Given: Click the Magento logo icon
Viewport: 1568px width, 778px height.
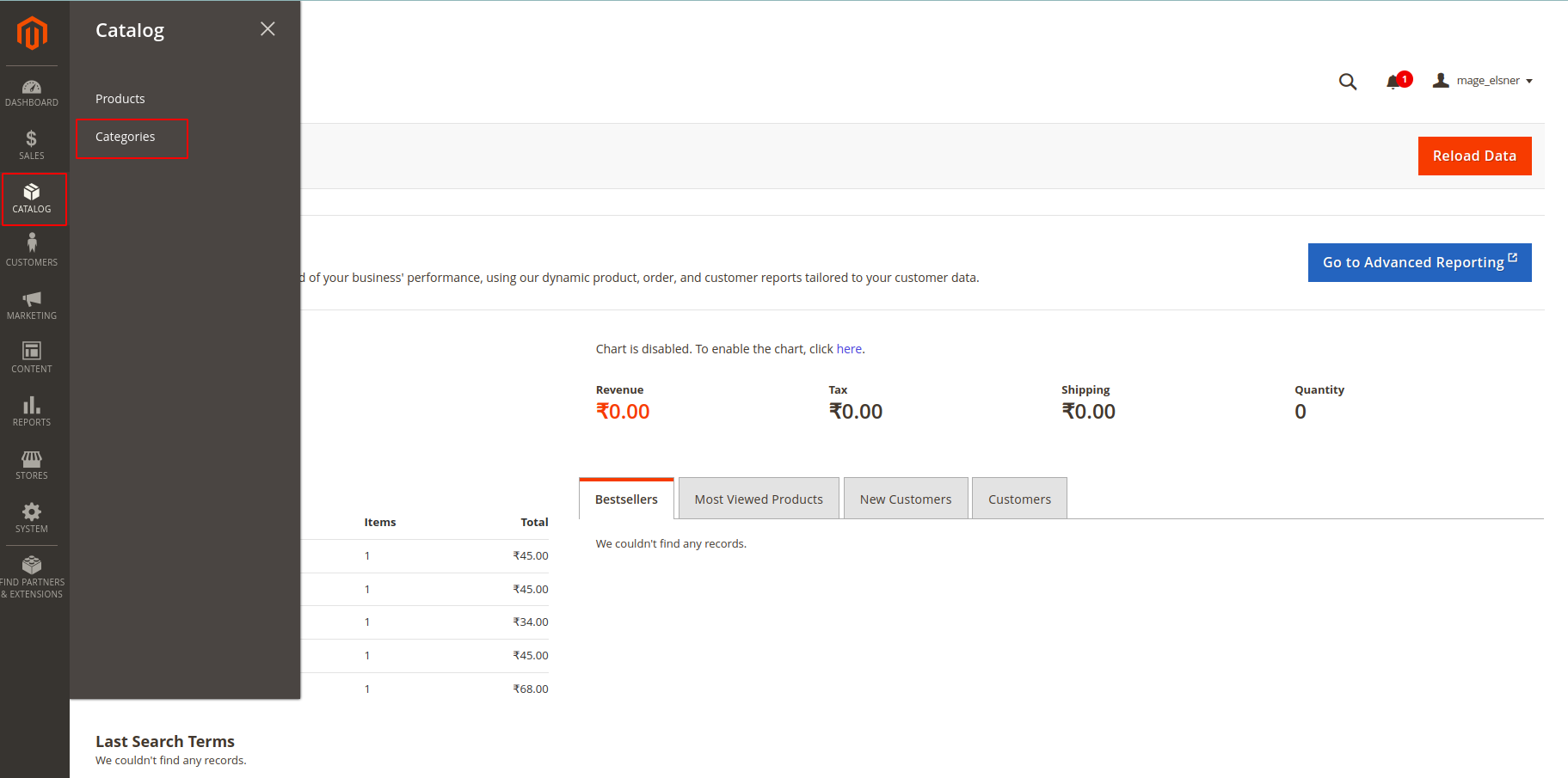Looking at the screenshot, I should tap(32, 34).
